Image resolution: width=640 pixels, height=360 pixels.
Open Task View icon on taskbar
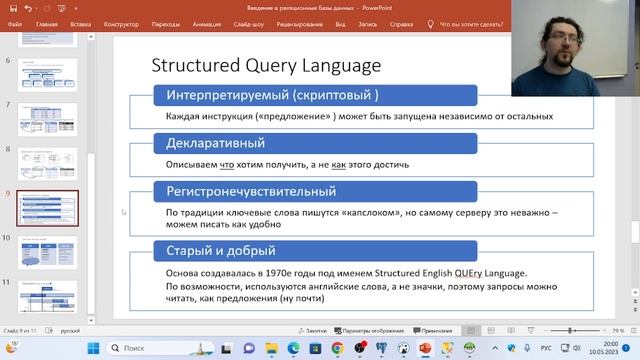click(226, 348)
